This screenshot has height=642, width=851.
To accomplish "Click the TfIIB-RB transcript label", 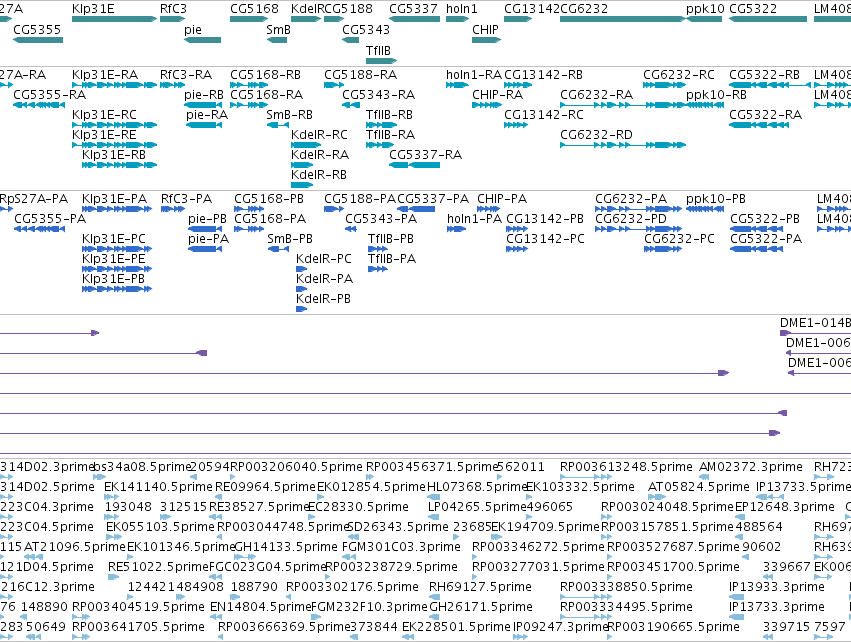I will [x=389, y=115].
